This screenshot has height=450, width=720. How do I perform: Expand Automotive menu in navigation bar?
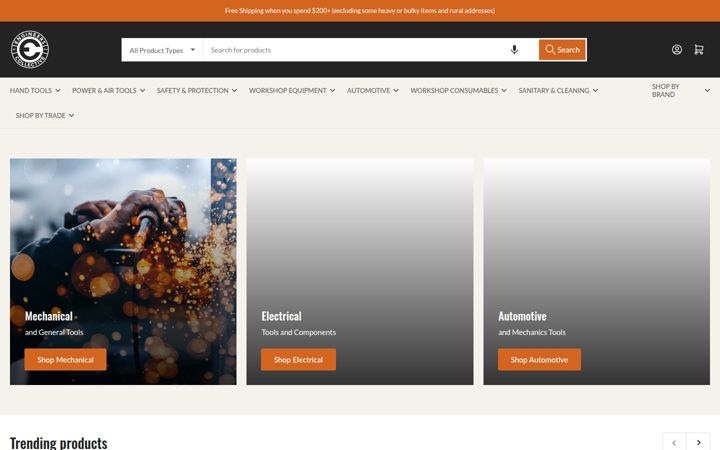pyautogui.click(x=373, y=90)
